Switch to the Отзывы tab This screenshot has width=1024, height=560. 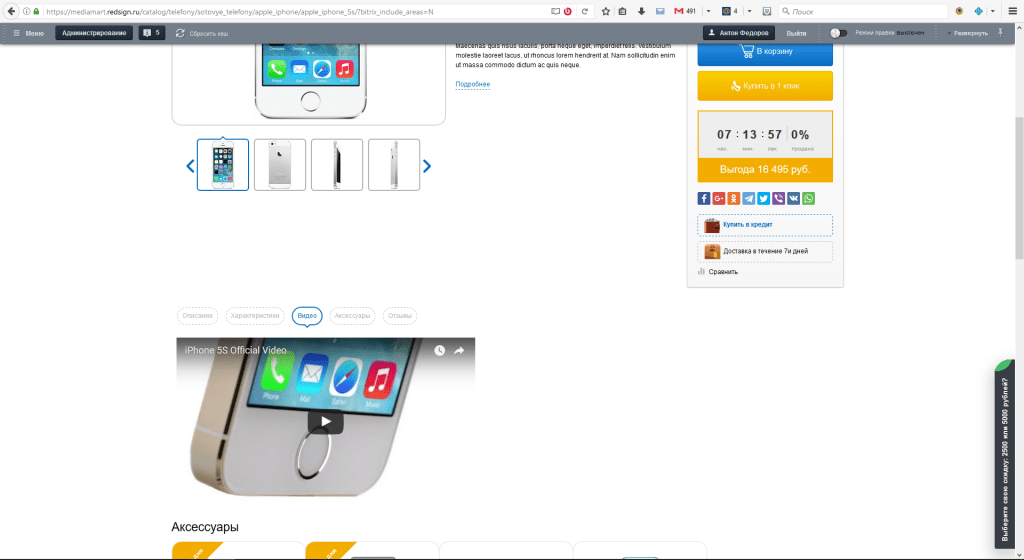[x=400, y=316]
